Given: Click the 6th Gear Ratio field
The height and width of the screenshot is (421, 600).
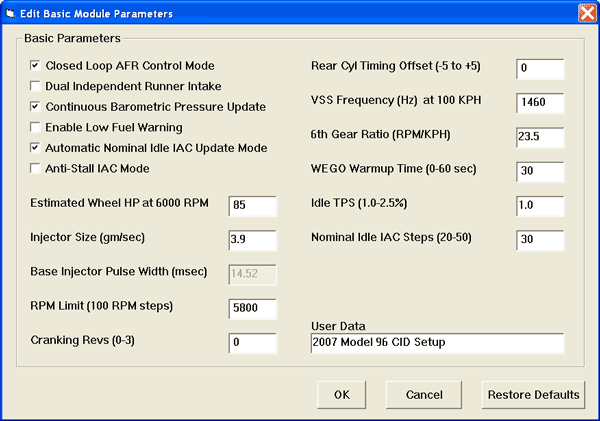Looking at the screenshot, I should [x=540, y=138].
